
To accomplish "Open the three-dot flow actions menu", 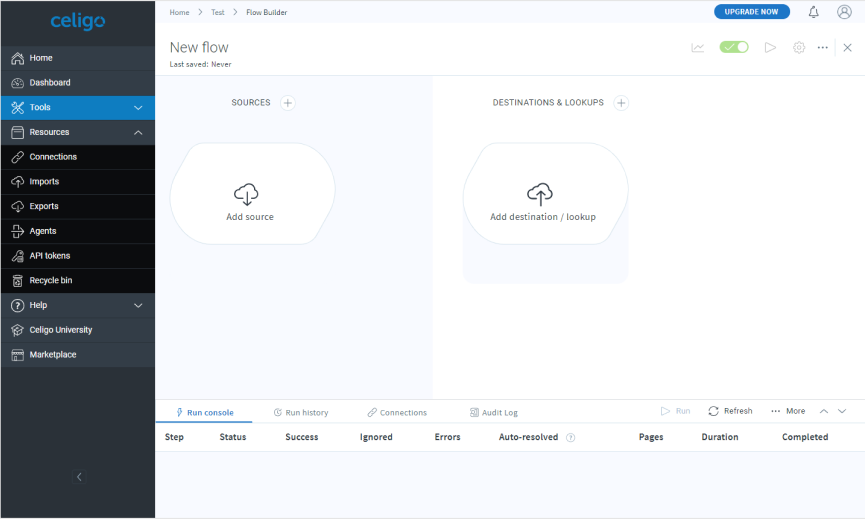I will point(822,47).
